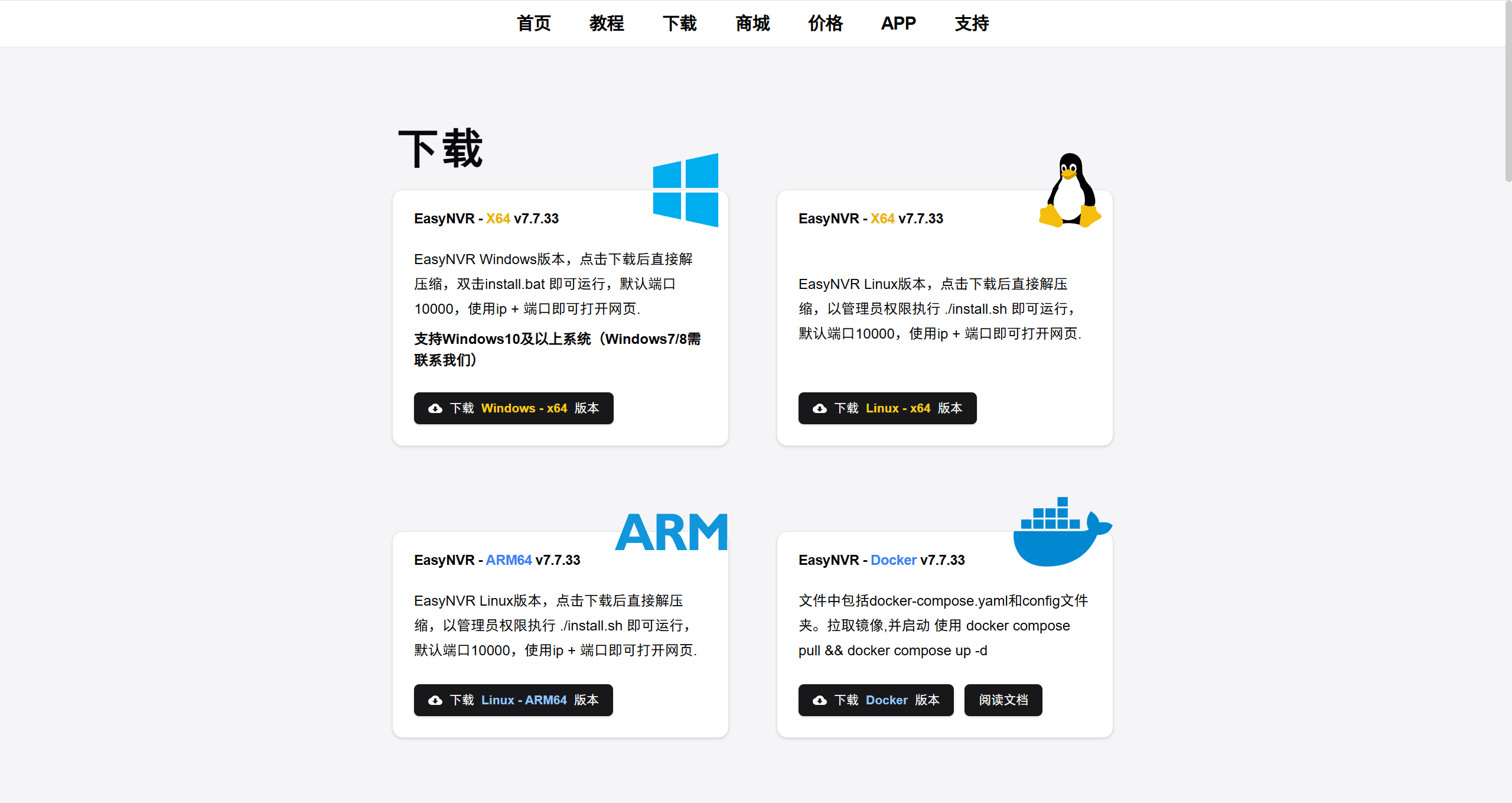Click the blue ARM logo

[x=672, y=532]
